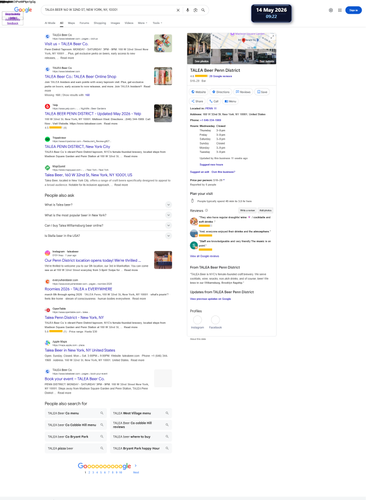Viewport: 370px width, 500px height.
Task: Click the Yelp favicon icon
Action: coord(47,106)
